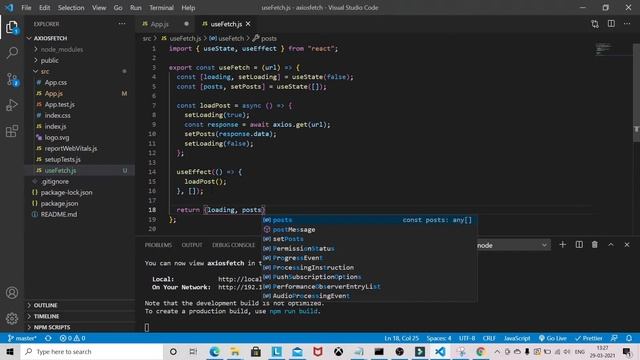Screen dimensions: 640x360
Task: Open the Explorer view in activity bar
Action: coord(12,27)
